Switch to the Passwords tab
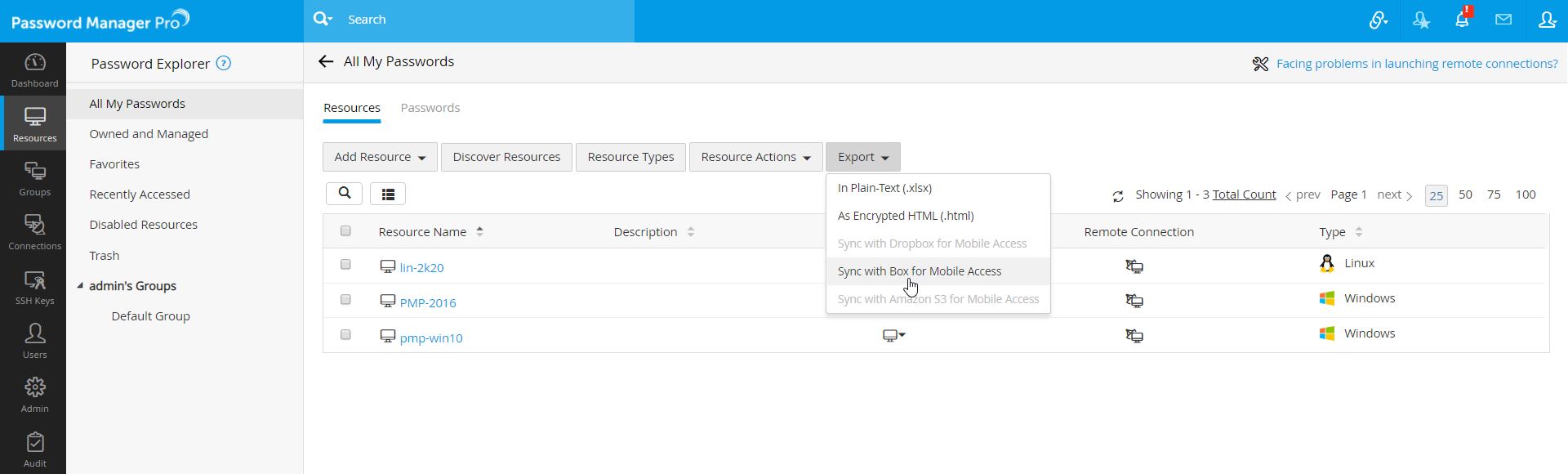Viewport: 1568px width, 474px height. 430,108
